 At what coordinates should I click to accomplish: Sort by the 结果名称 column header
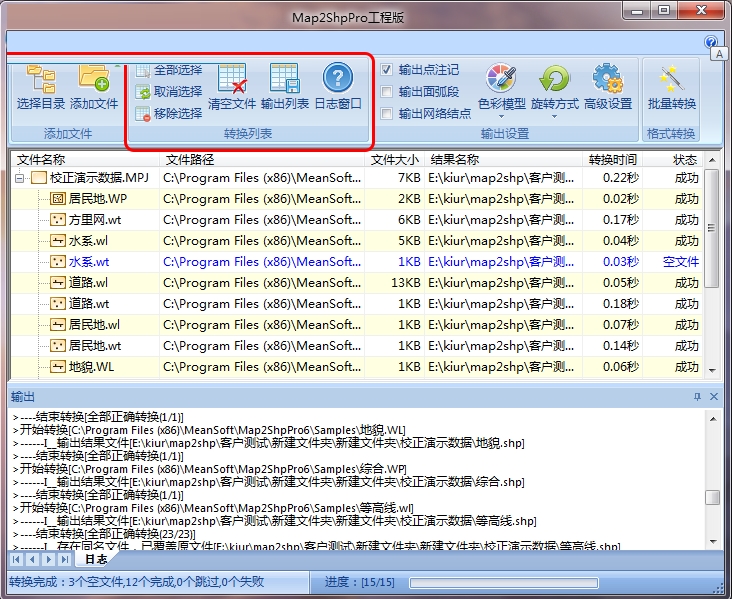pyautogui.click(x=503, y=160)
